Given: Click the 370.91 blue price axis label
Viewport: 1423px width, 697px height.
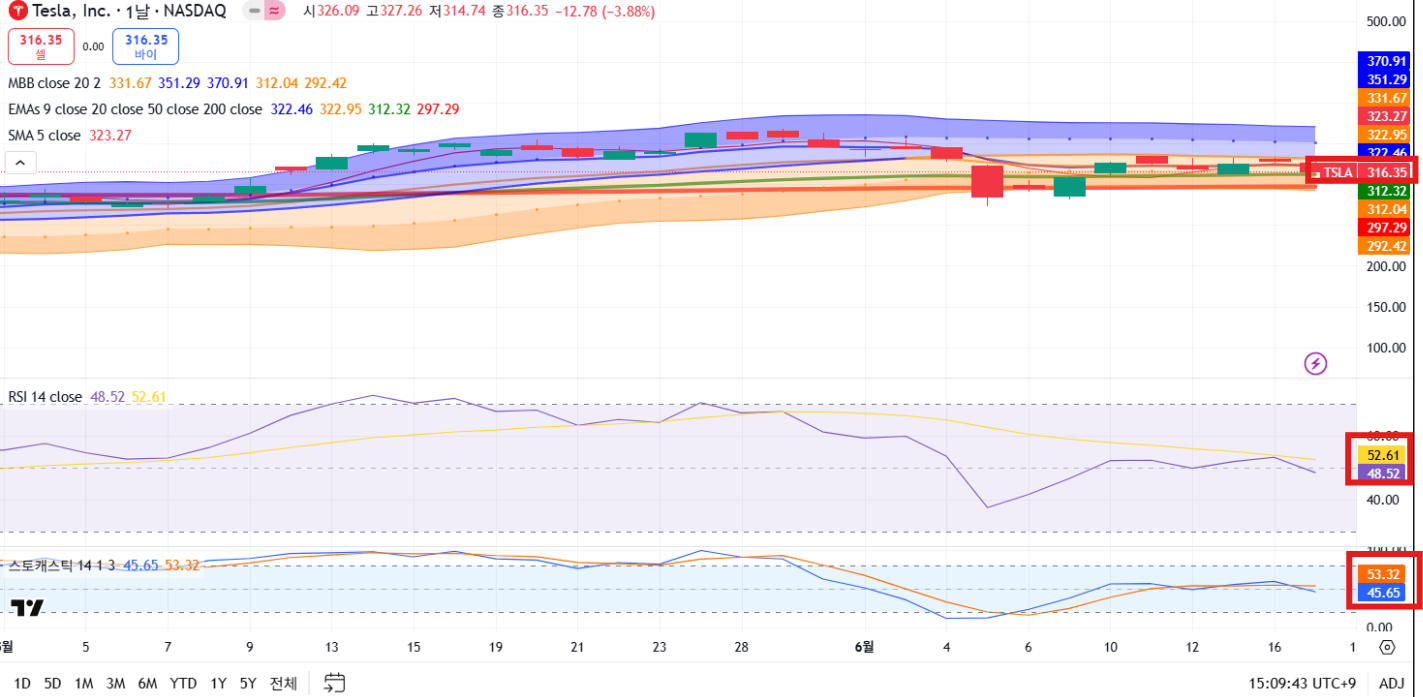Looking at the screenshot, I should tap(1386, 61).
